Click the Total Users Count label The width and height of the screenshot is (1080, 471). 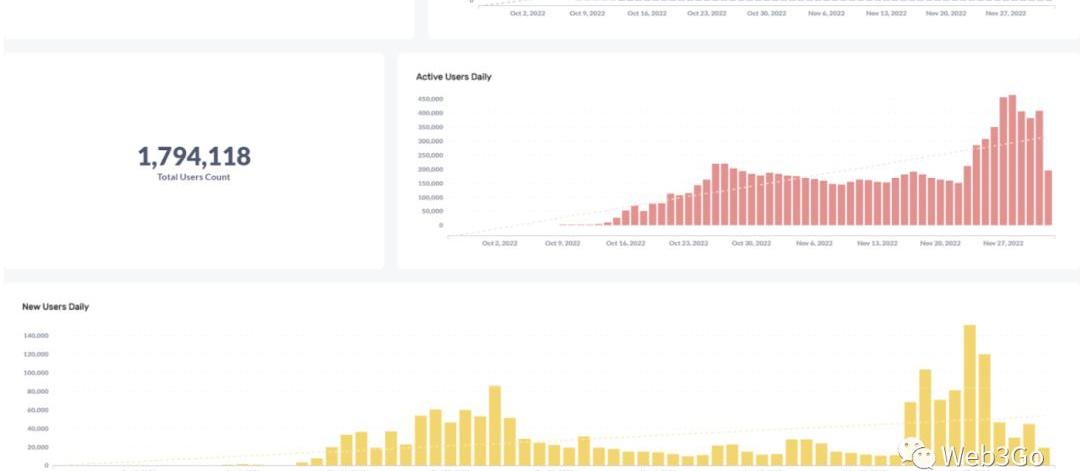[194, 177]
